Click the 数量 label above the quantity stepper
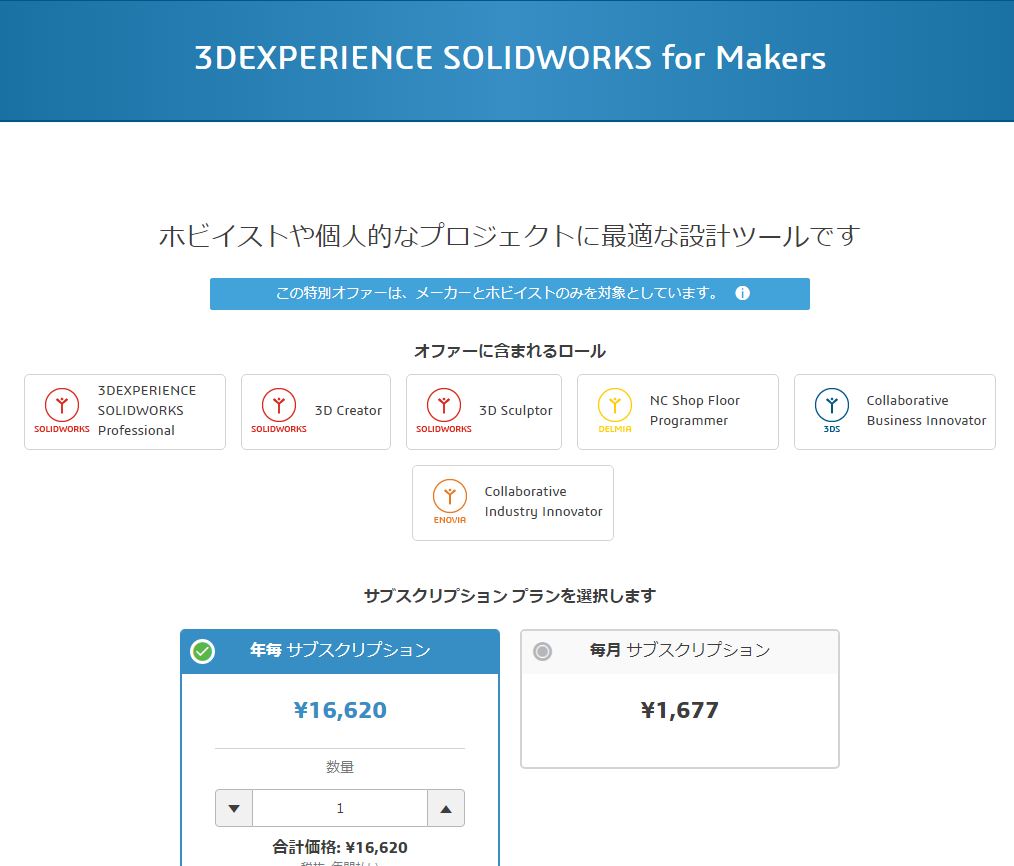 [x=340, y=767]
